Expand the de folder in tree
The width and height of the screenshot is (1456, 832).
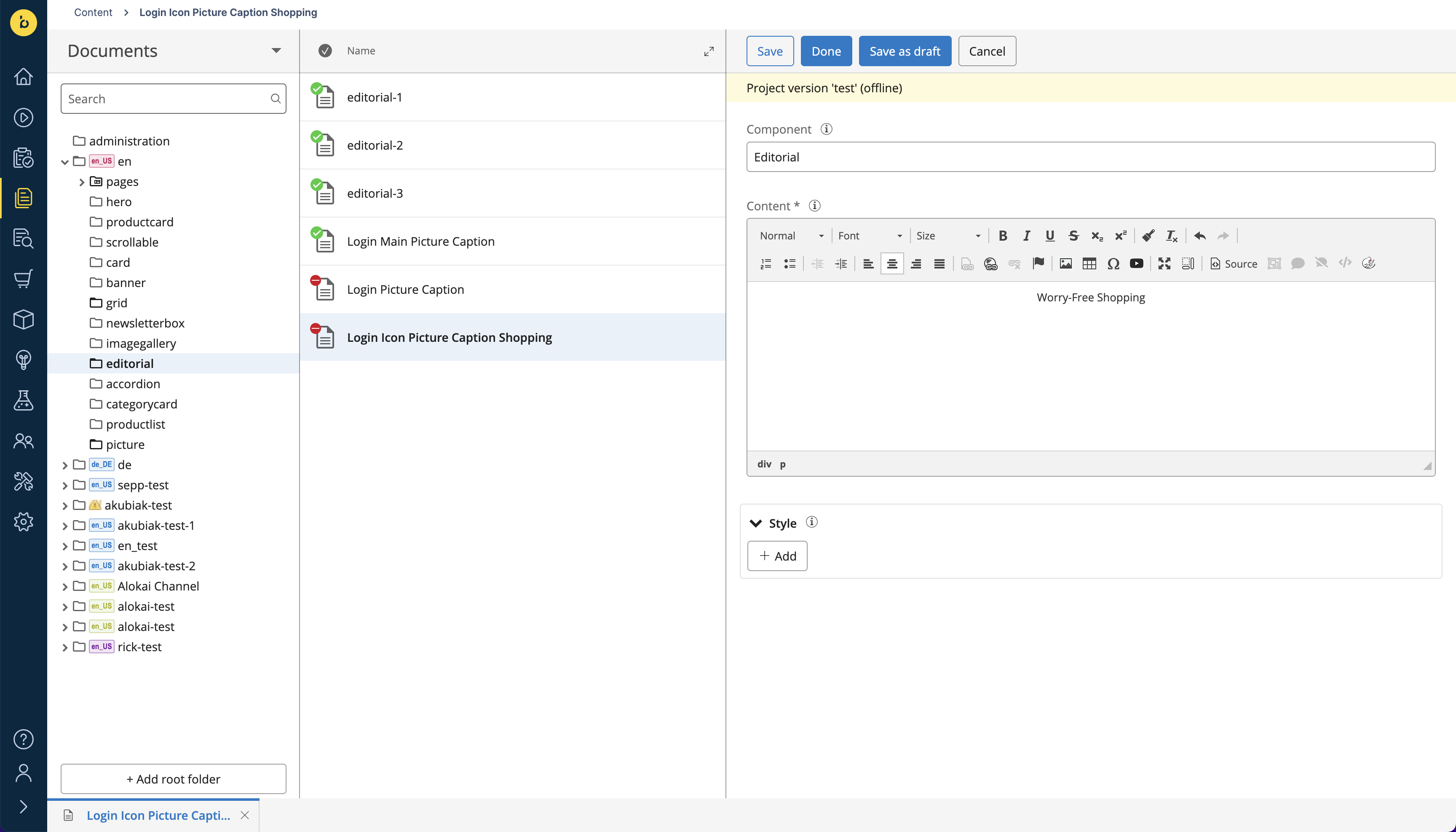pyautogui.click(x=64, y=465)
